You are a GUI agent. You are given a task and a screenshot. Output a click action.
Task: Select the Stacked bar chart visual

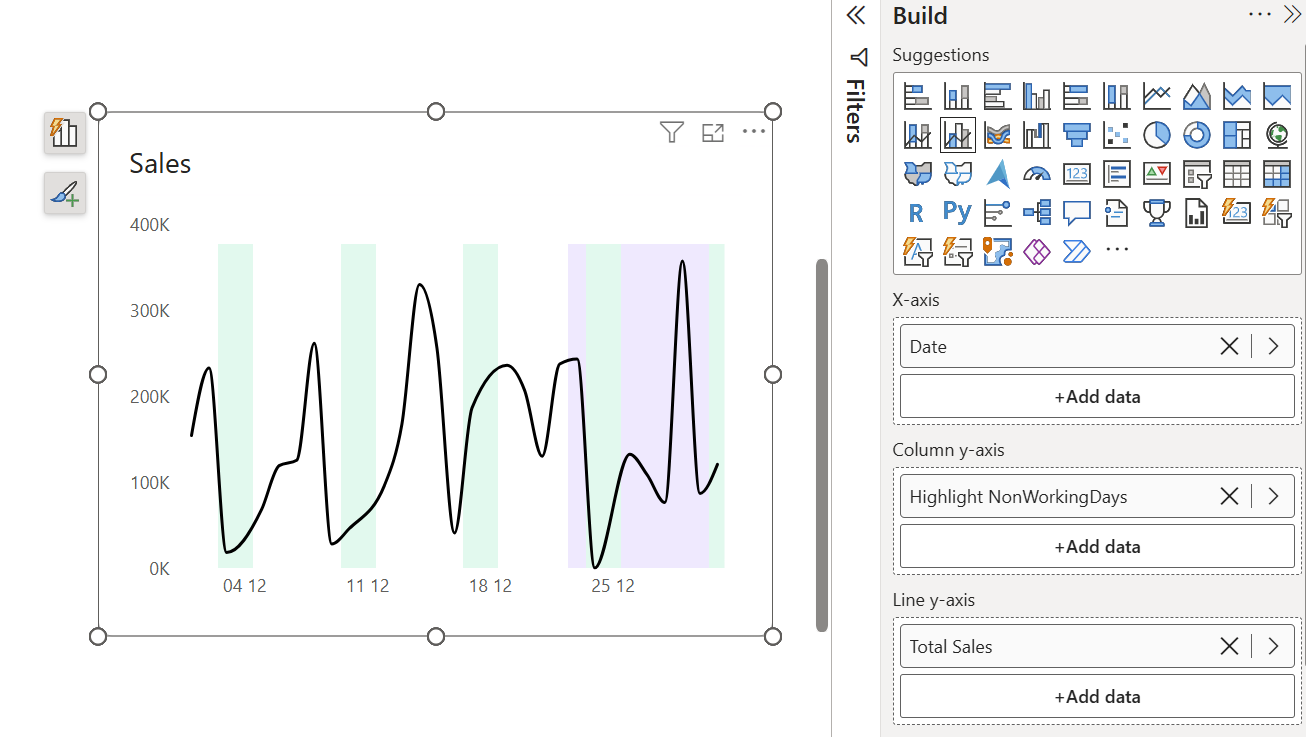point(917,96)
